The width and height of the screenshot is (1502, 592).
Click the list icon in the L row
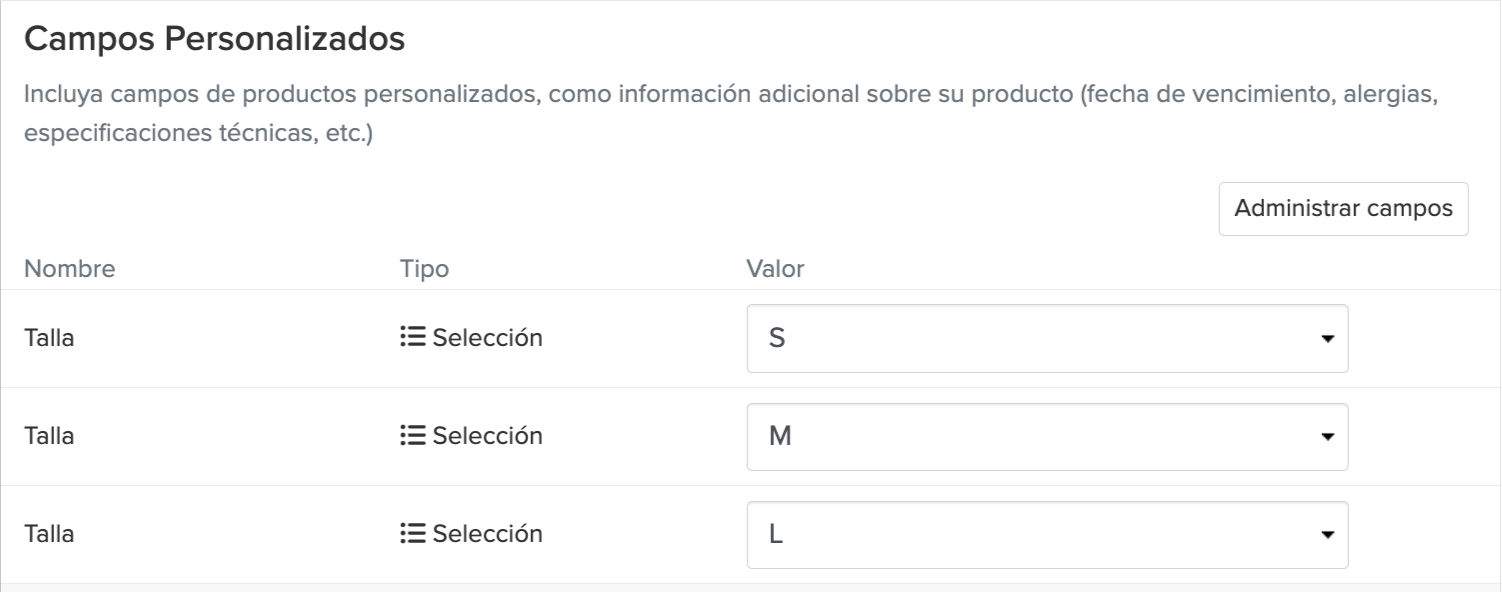click(x=412, y=534)
